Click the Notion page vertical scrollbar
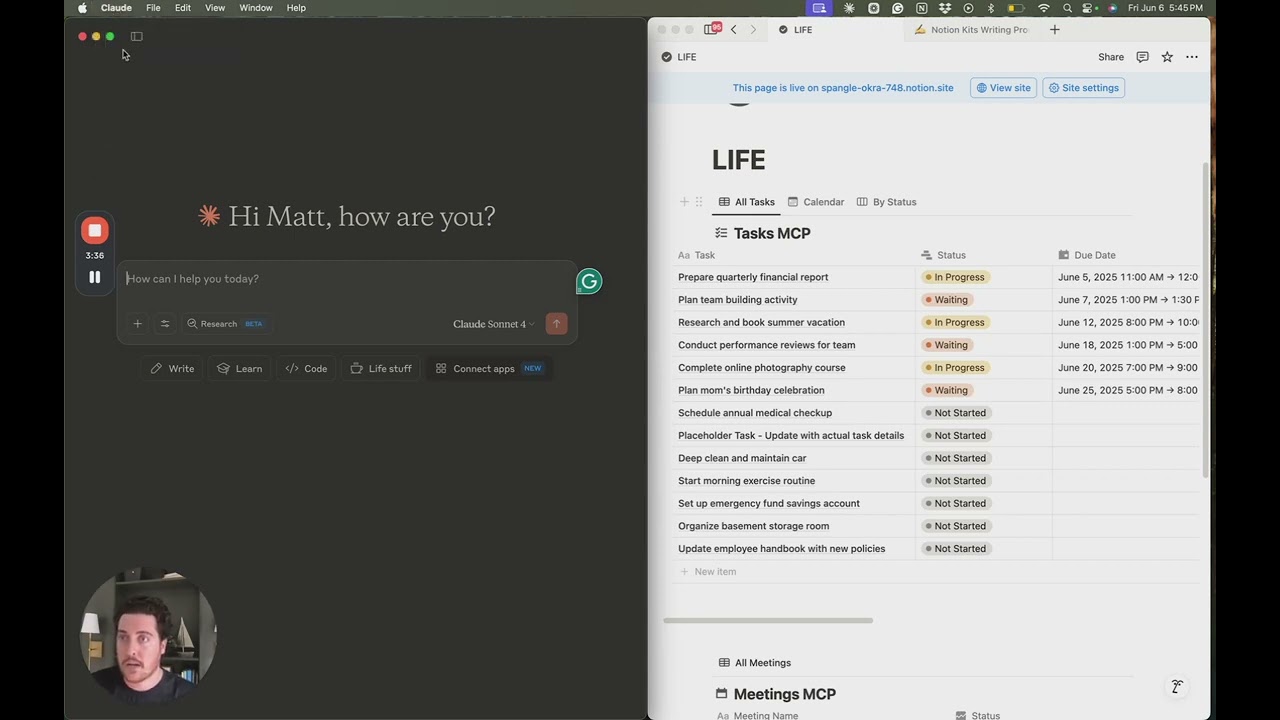This screenshot has height=720, width=1280. 1205,320
